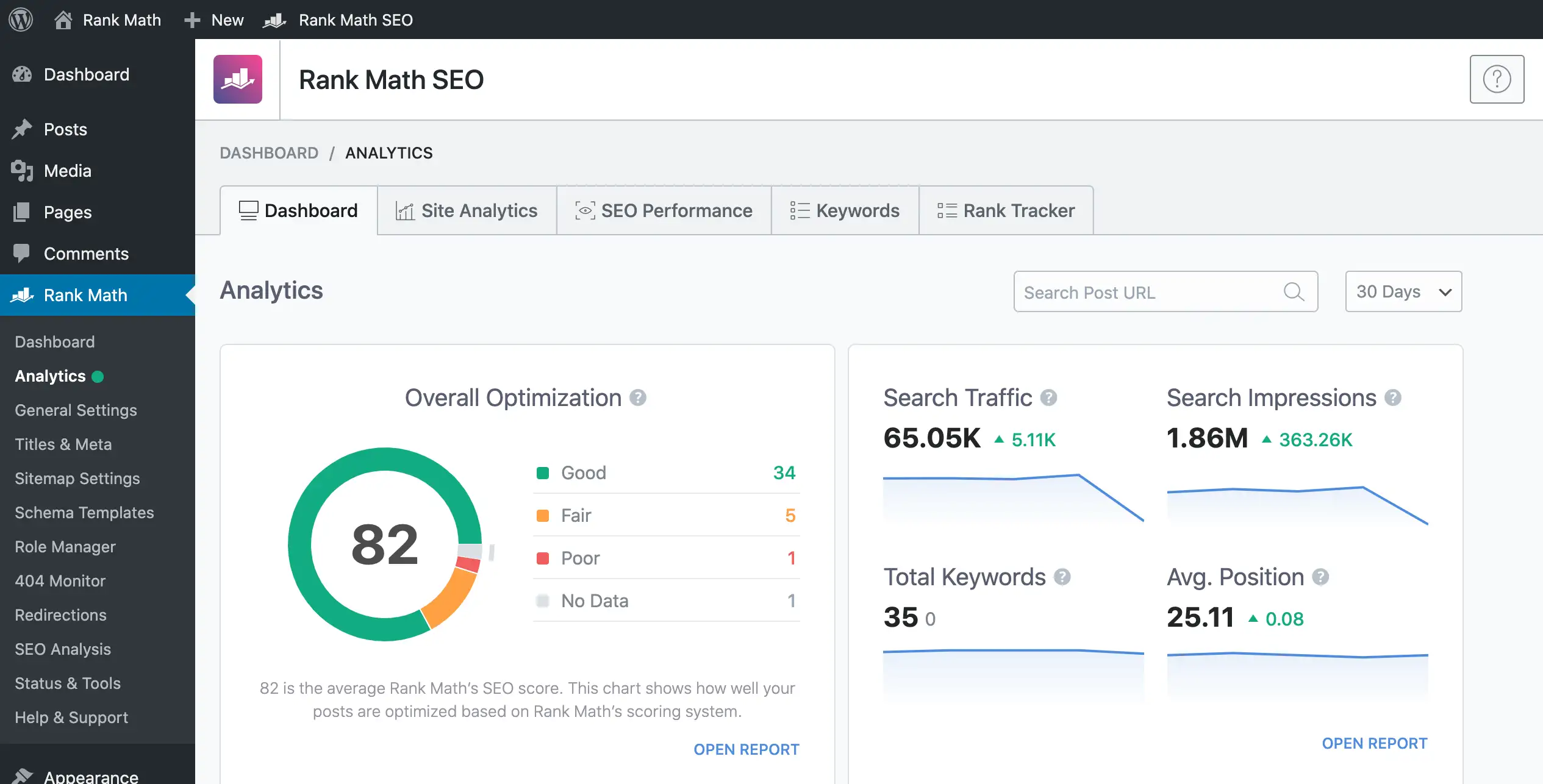Open Schema Templates submenu item

point(84,513)
